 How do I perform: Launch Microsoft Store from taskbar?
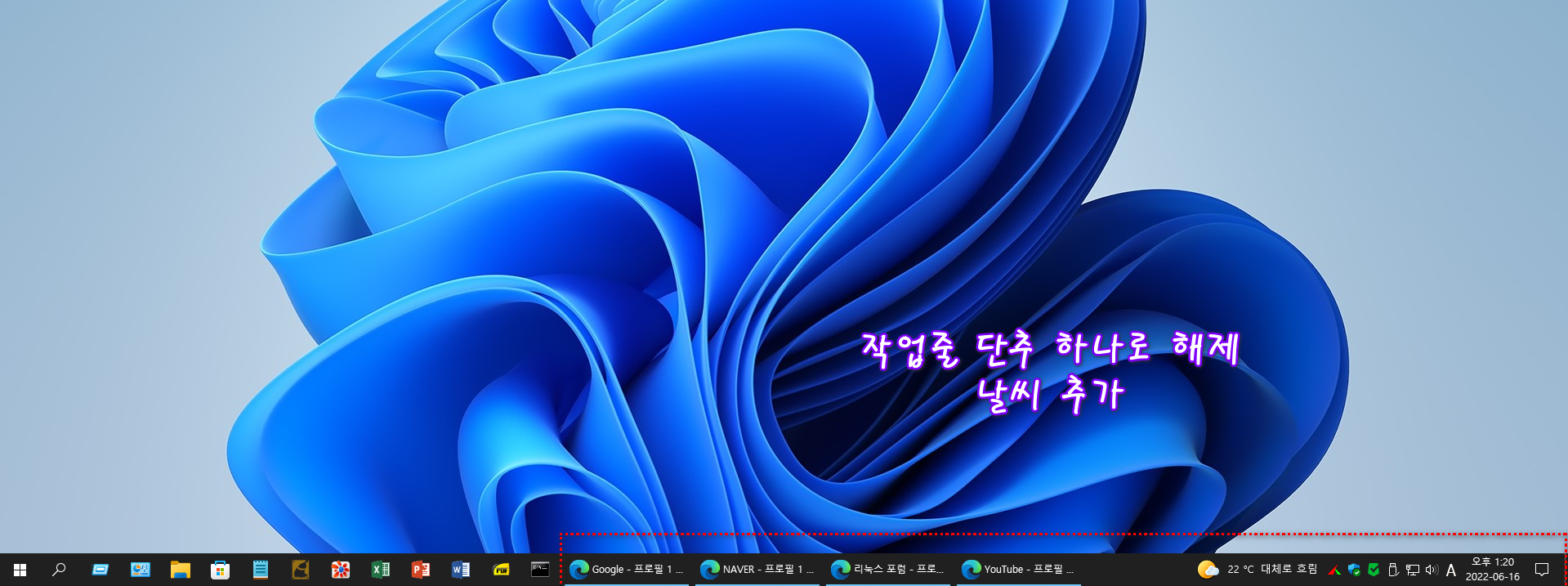[220, 570]
